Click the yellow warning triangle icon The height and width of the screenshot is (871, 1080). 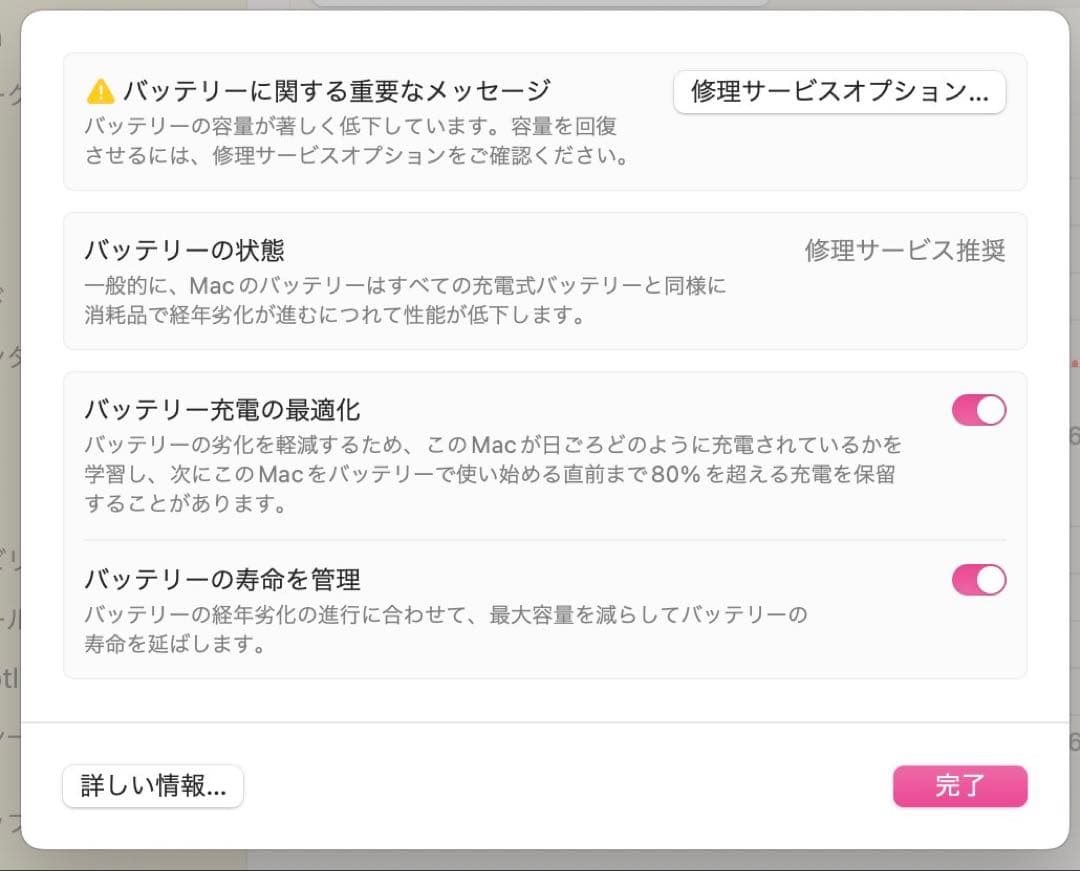coord(101,90)
